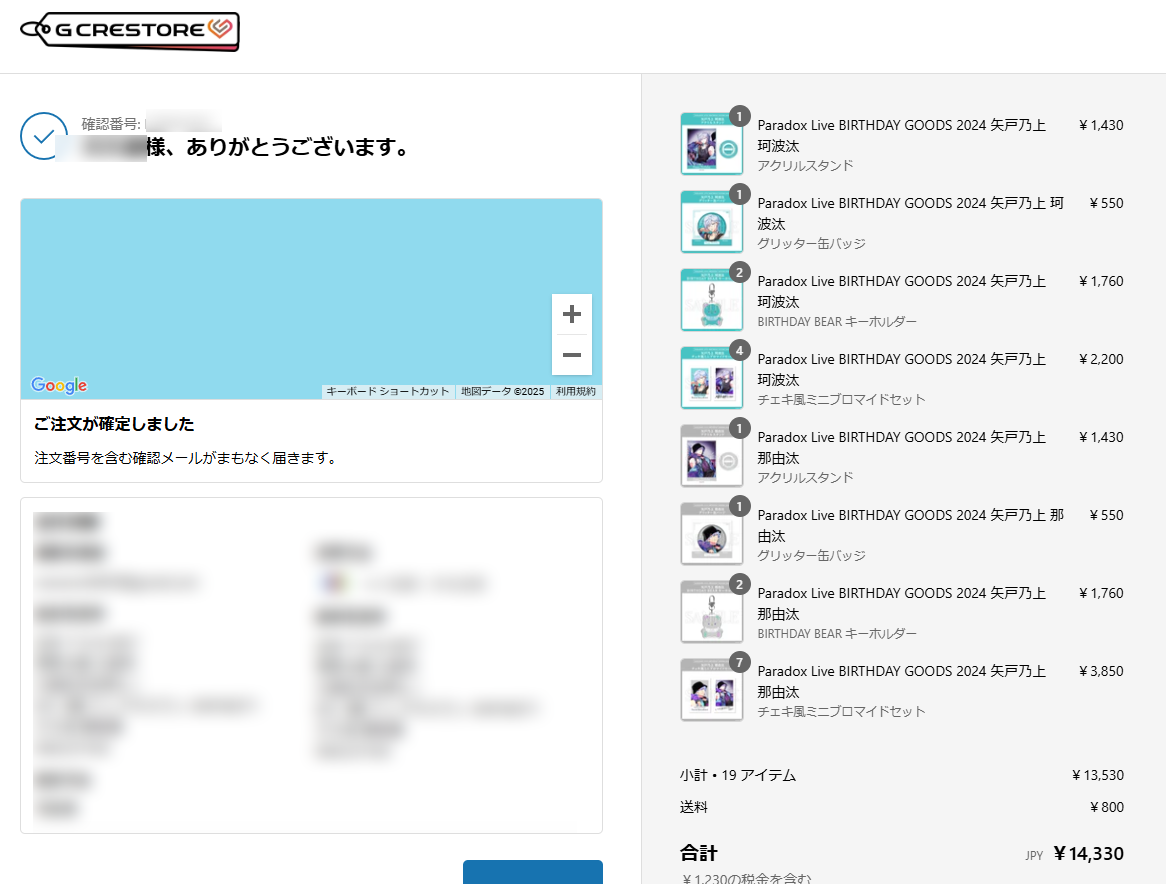Screen dimensions: 1166x884
Task: Open thumbnail of 那由汰 BIRTHDAY BEAR キーホルダー
Action: tap(712, 613)
